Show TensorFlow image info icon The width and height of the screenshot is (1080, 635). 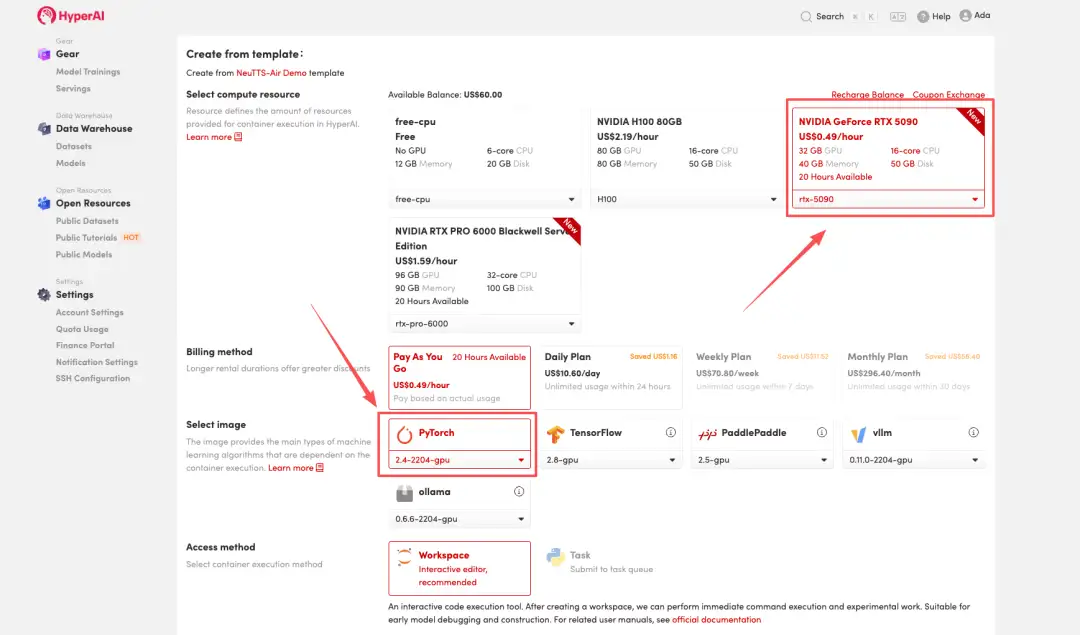pos(670,433)
